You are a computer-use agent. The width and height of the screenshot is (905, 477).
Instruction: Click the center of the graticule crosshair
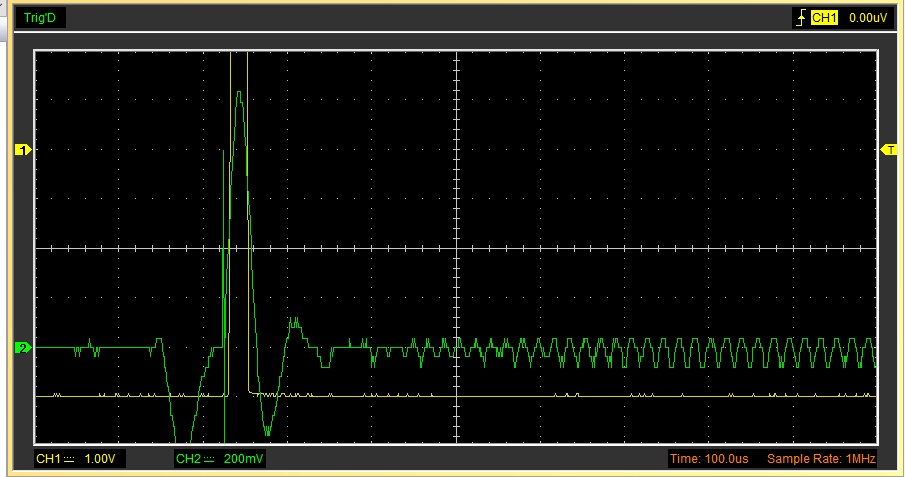tap(456, 248)
